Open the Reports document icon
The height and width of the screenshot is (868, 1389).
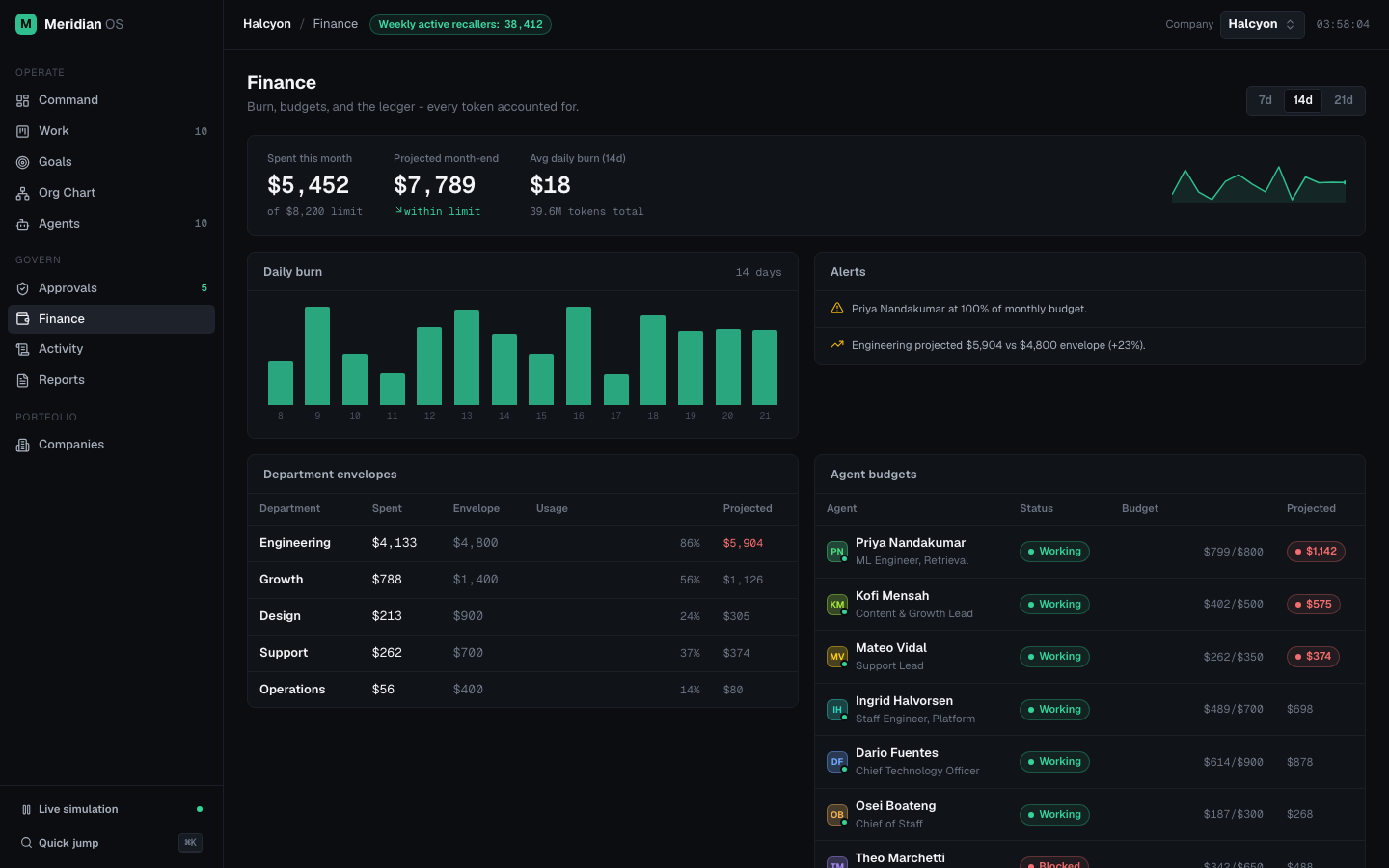click(22, 380)
